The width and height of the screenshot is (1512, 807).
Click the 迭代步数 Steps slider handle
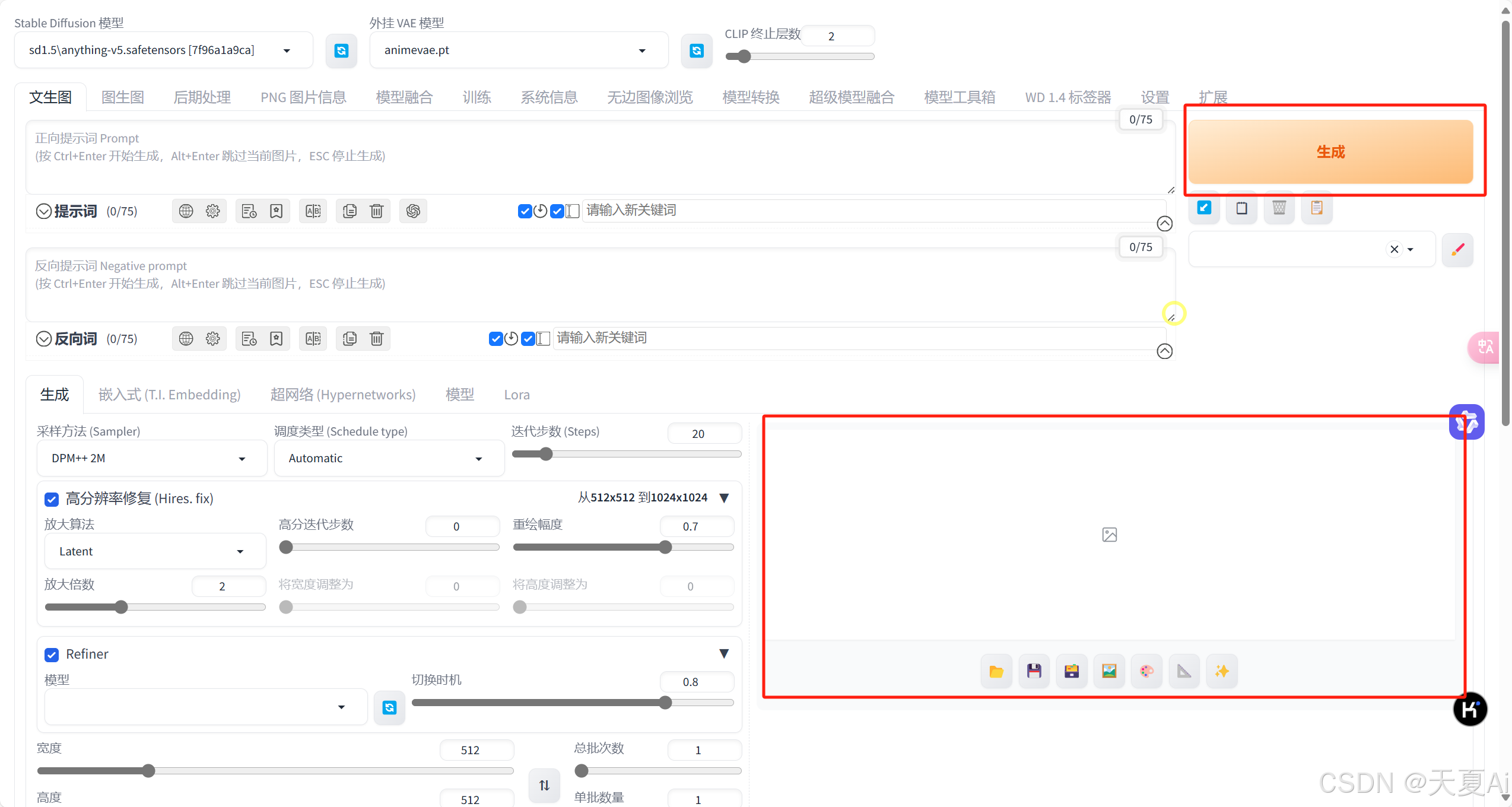546,455
